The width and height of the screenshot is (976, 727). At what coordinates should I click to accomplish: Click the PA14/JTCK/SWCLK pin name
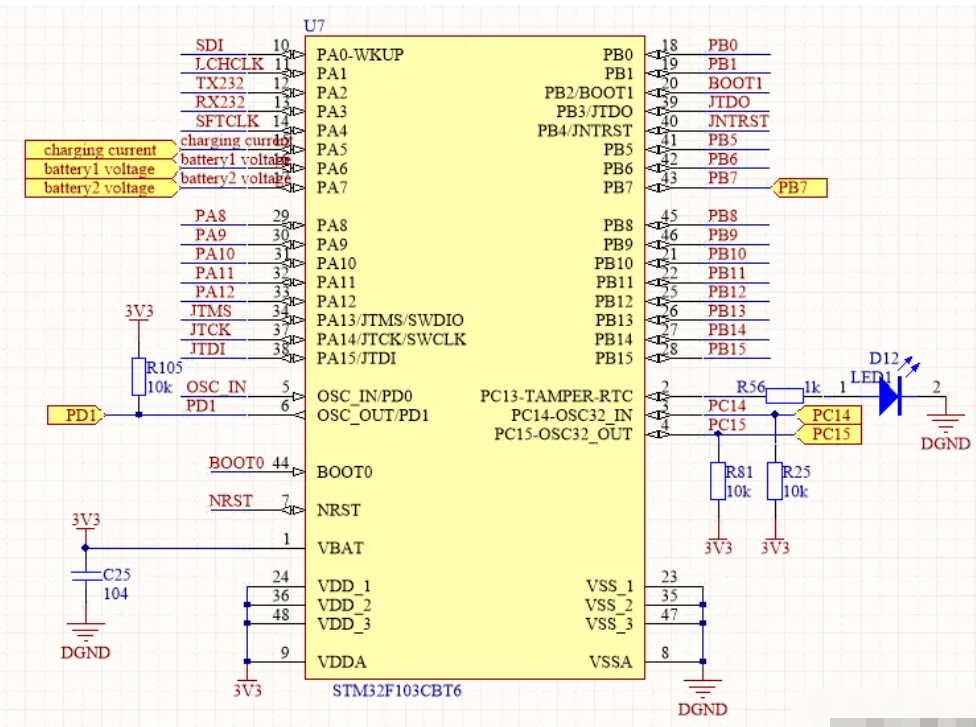392,339
